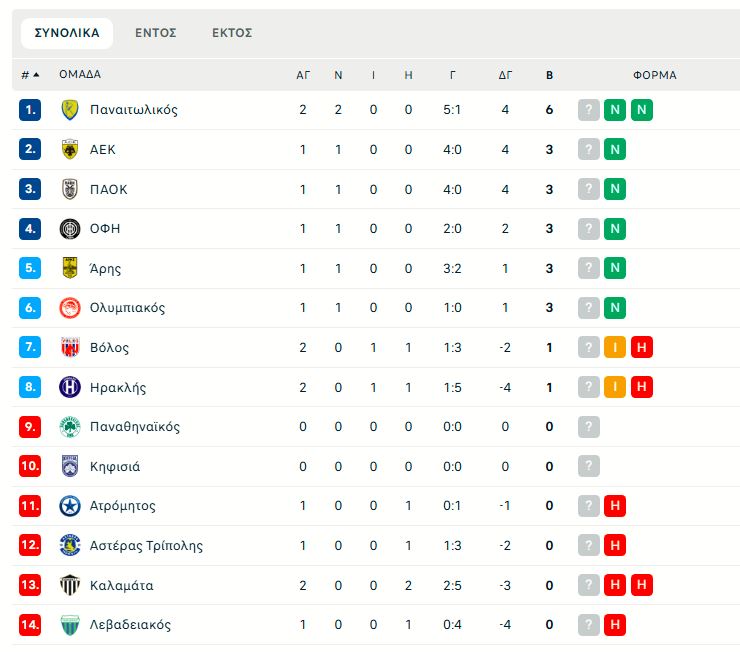Image resolution: width=740 pixels, height=652 pixels.
Task: Click the Παναιτωλικός team crest icon
Action: pyautogui.click(x=70, y=110)
